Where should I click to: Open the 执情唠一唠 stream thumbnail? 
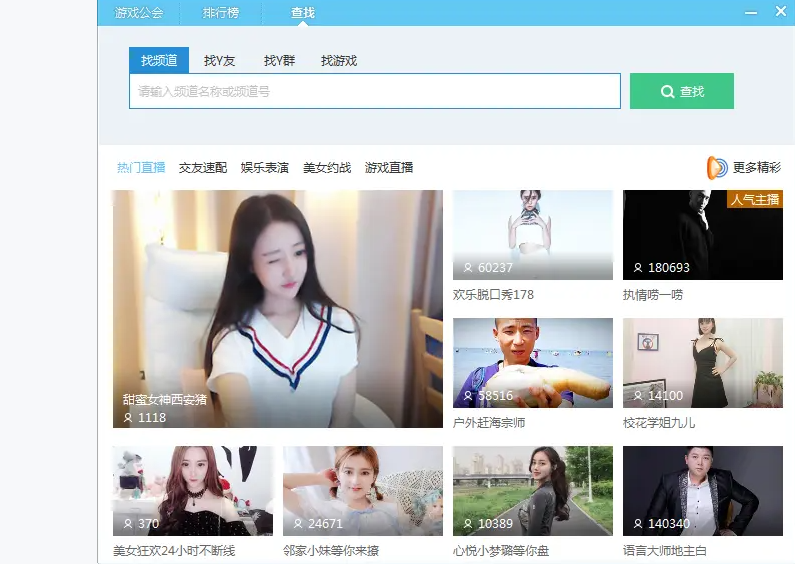[703, 235]
